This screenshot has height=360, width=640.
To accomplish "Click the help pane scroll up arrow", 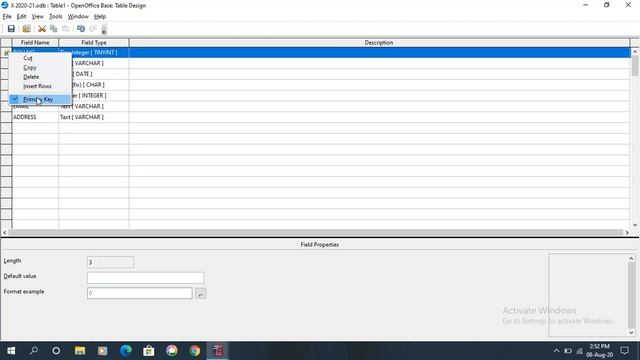I will click(x=631, y=258).
